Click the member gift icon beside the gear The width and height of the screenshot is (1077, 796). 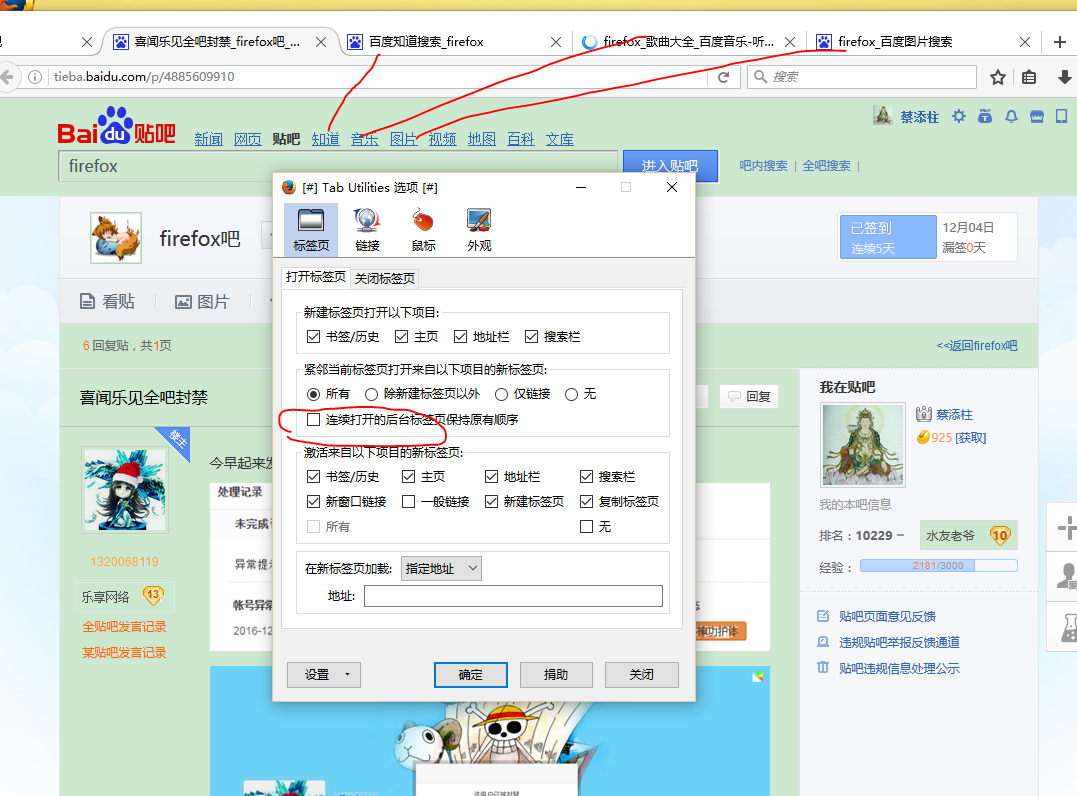pos(985,116)
